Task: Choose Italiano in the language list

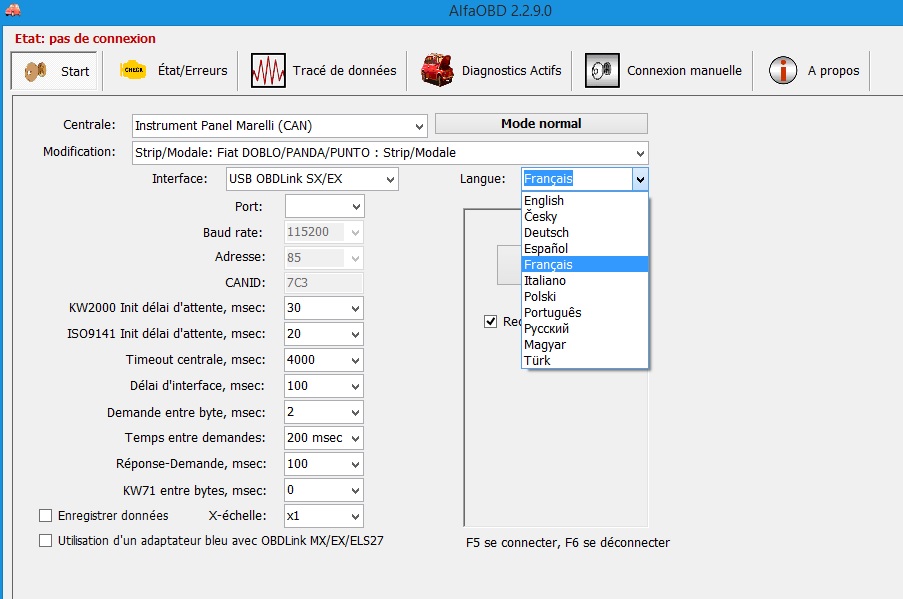Action: click(545, 281)
